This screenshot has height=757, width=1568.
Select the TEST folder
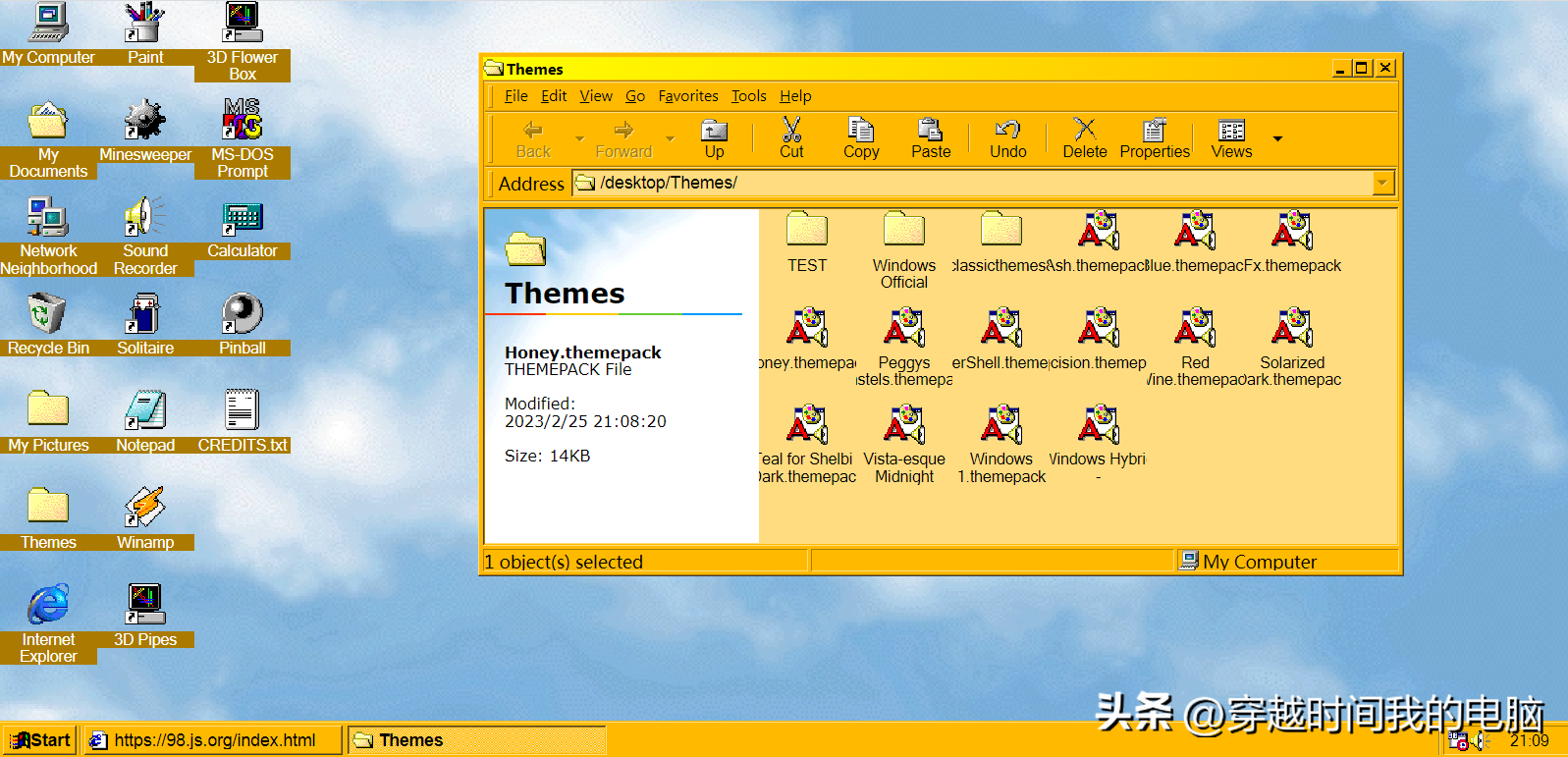807,242
